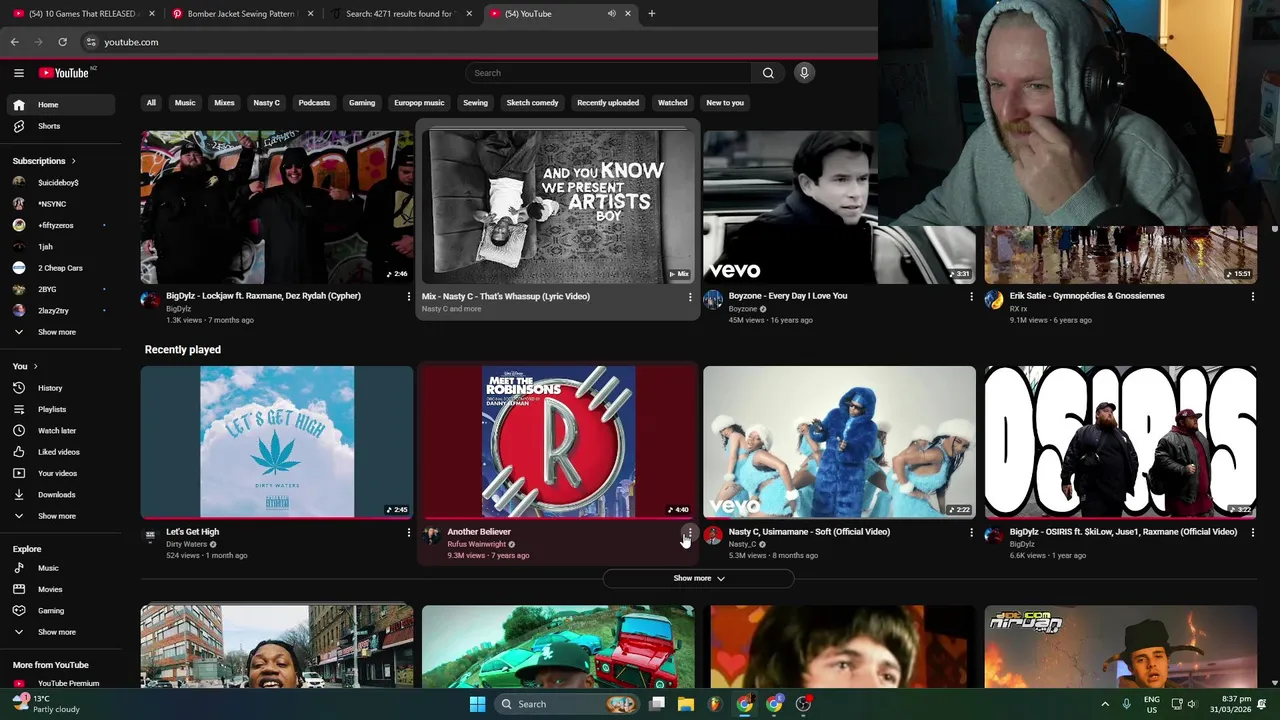1280x720 pixels.
Task: Reload the page with browser refresh icon
Action: pyautogui.click(x=62, y=42)
